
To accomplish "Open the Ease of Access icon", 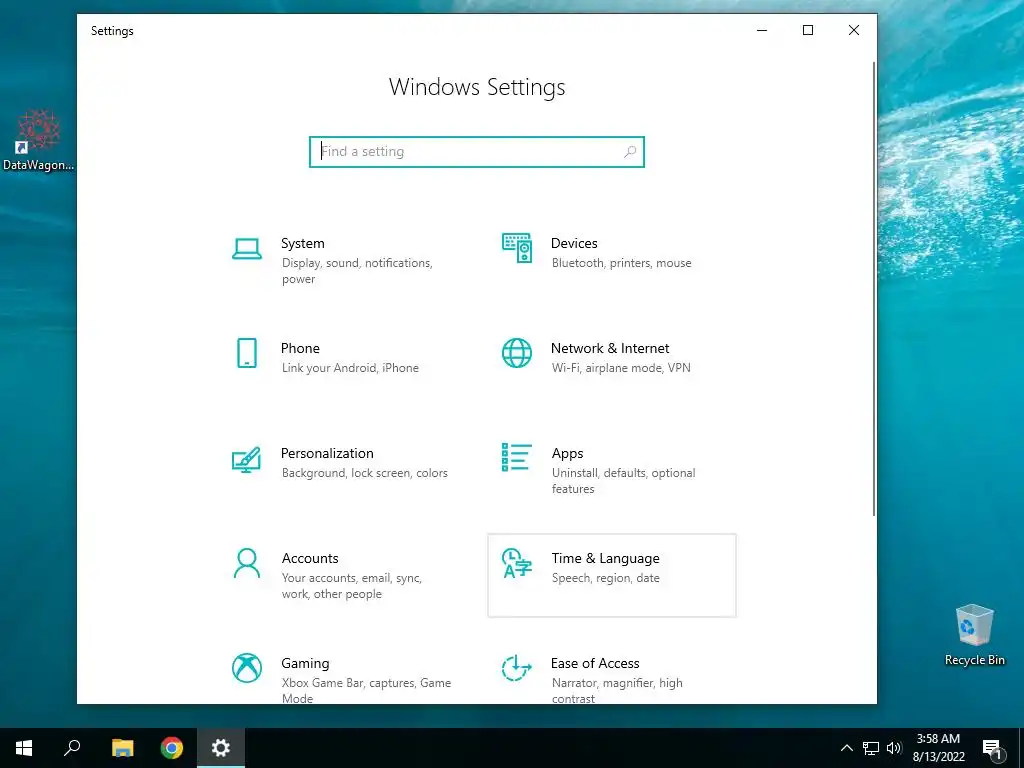I will pos(517,668).
